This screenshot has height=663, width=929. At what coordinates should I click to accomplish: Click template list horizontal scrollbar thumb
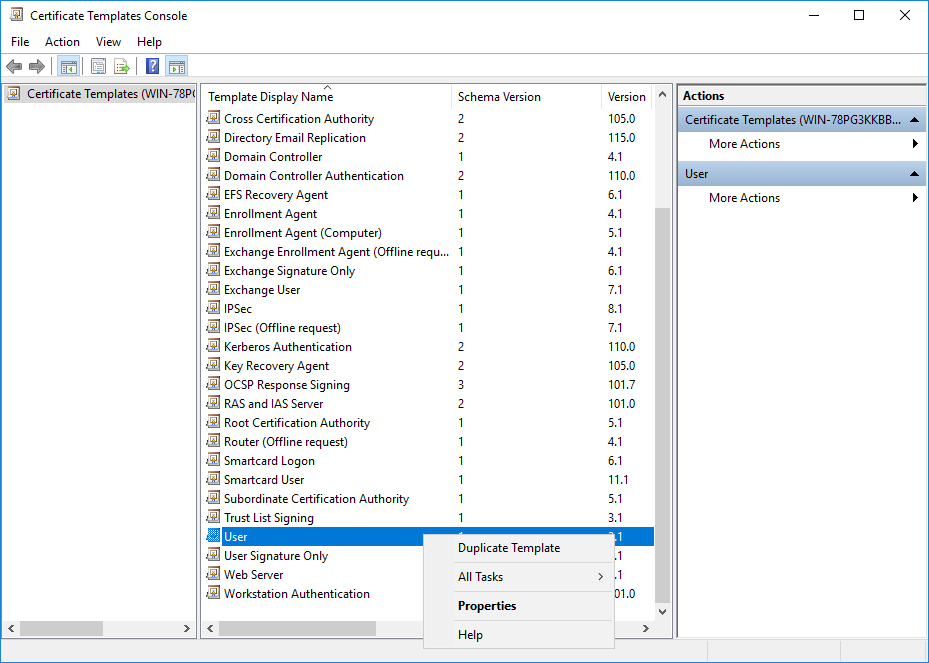coord(297,628)
